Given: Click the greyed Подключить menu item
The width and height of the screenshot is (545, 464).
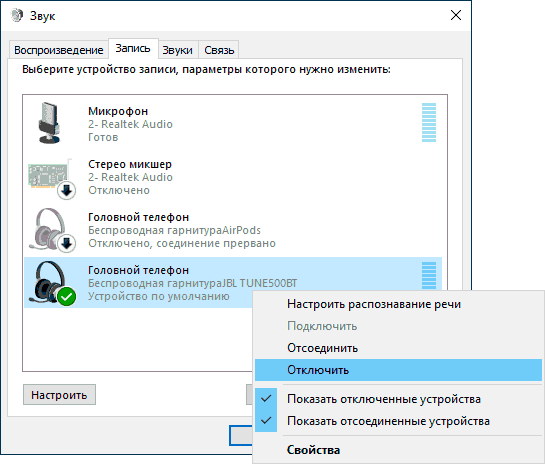Looking at the screenshot, I should 398,326.
